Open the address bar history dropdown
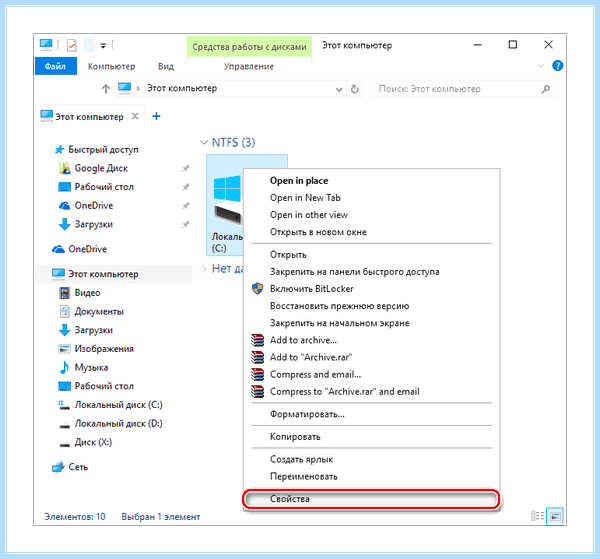 (x=339, y=89)
